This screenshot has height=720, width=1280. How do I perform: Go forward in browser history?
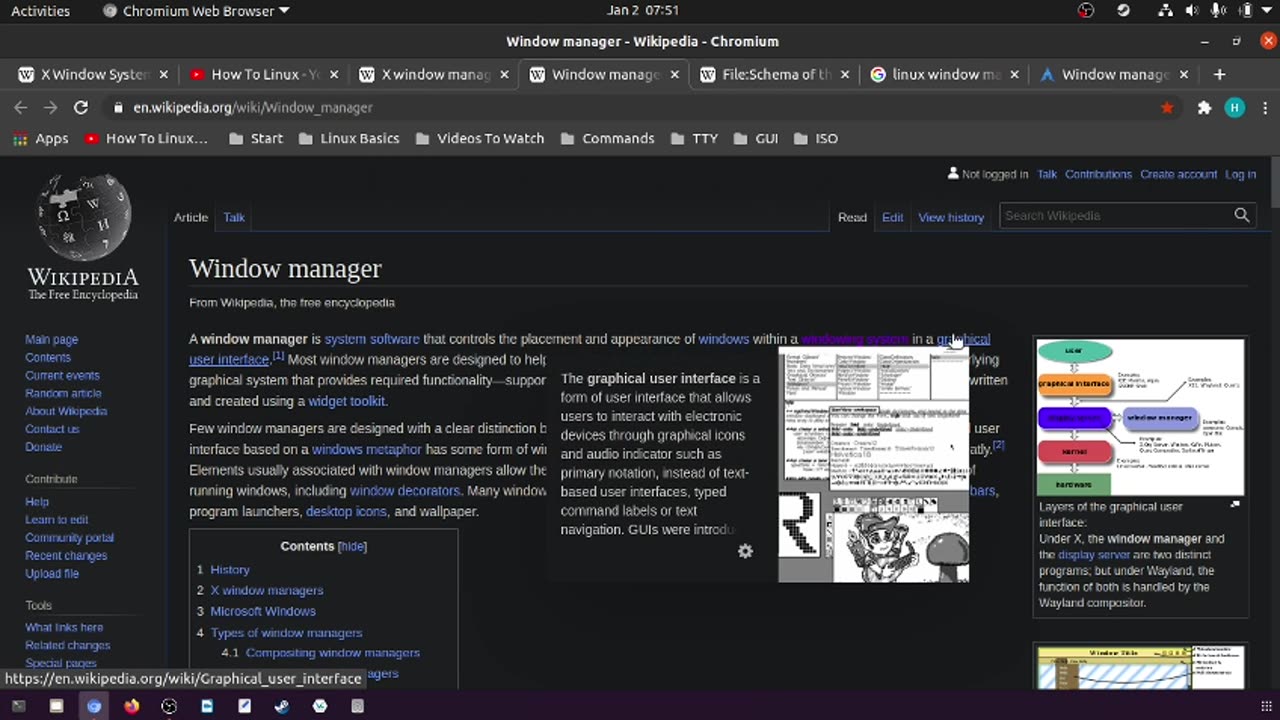click(50, 107)
